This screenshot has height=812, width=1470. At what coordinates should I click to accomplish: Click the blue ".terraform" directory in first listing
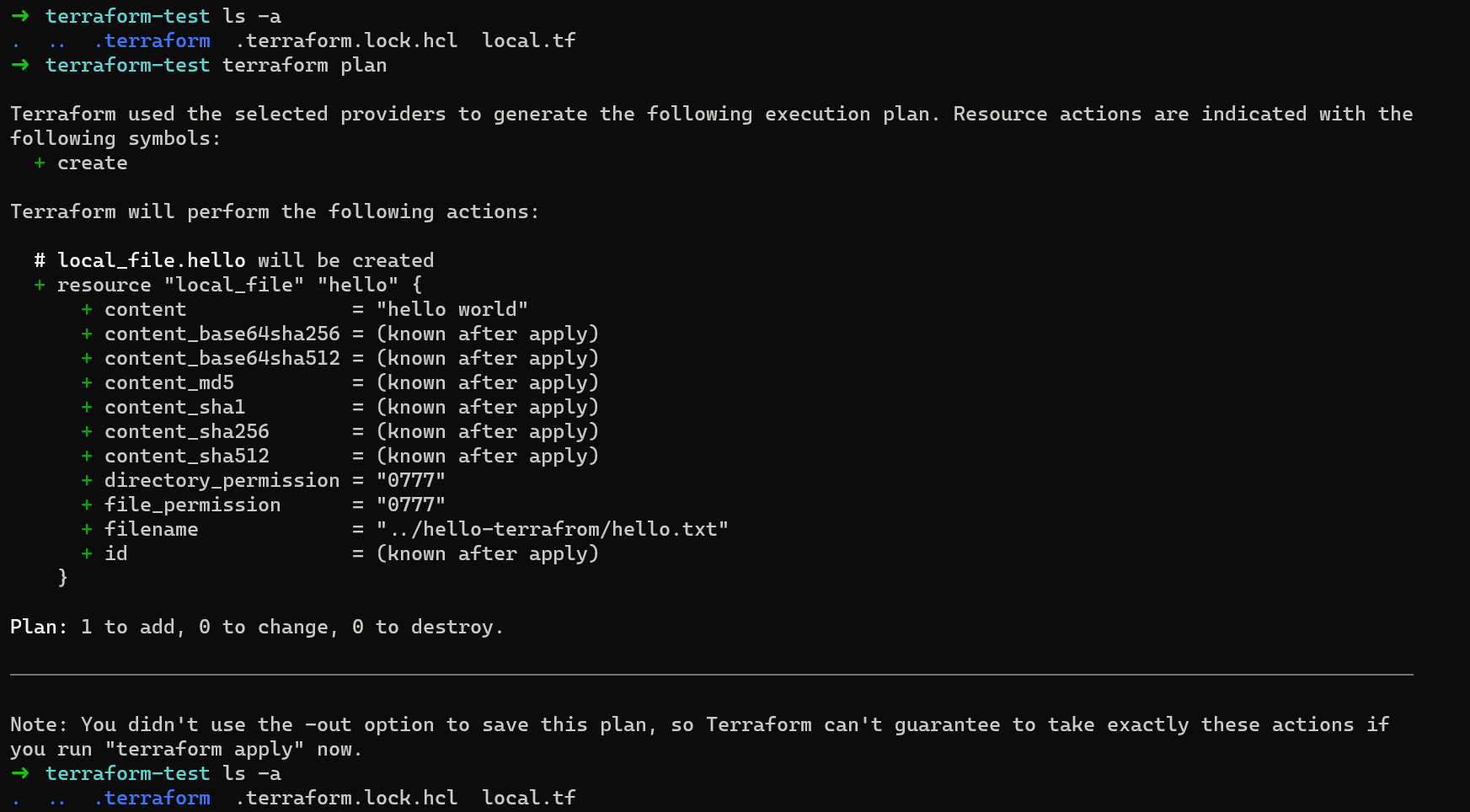152,40
